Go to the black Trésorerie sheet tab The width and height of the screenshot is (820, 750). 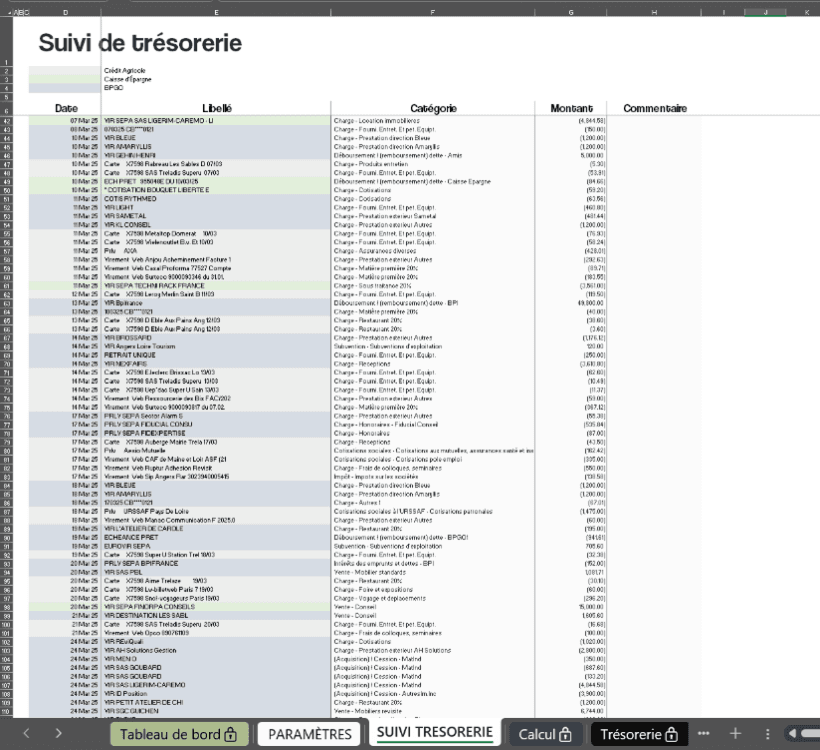coord(639,734)
